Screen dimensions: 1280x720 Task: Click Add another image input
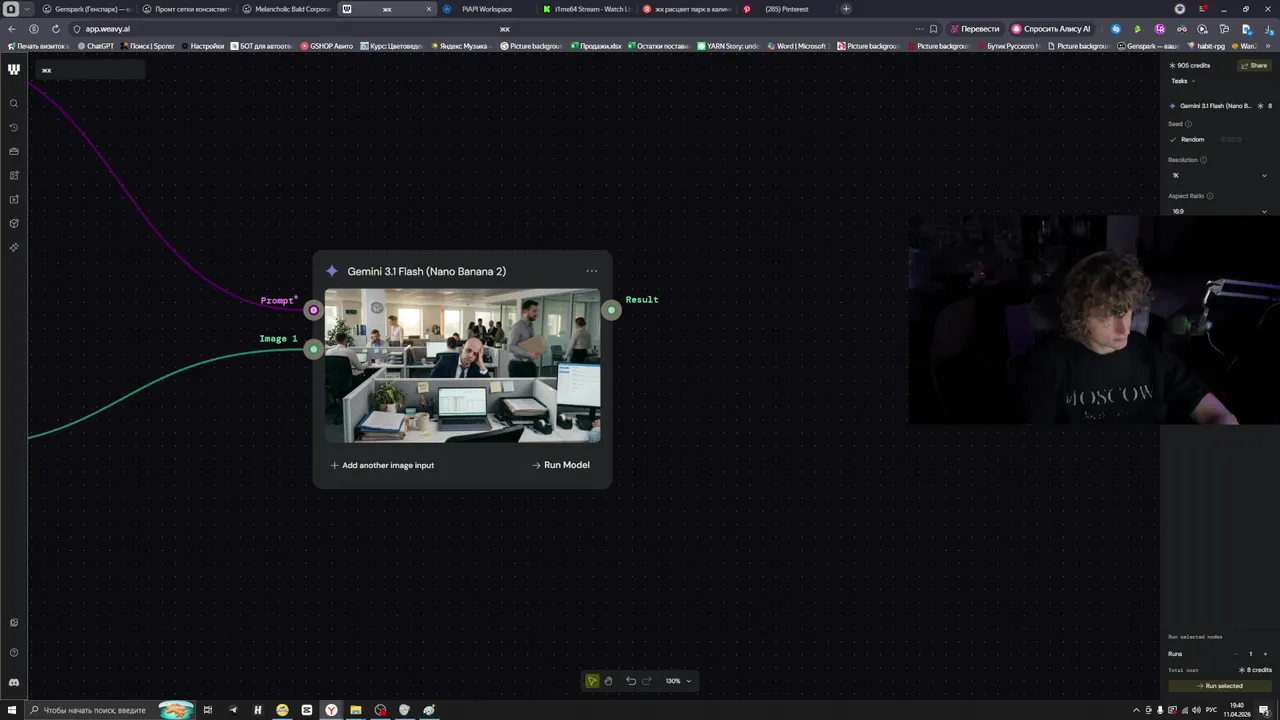(x=382, y=465)
